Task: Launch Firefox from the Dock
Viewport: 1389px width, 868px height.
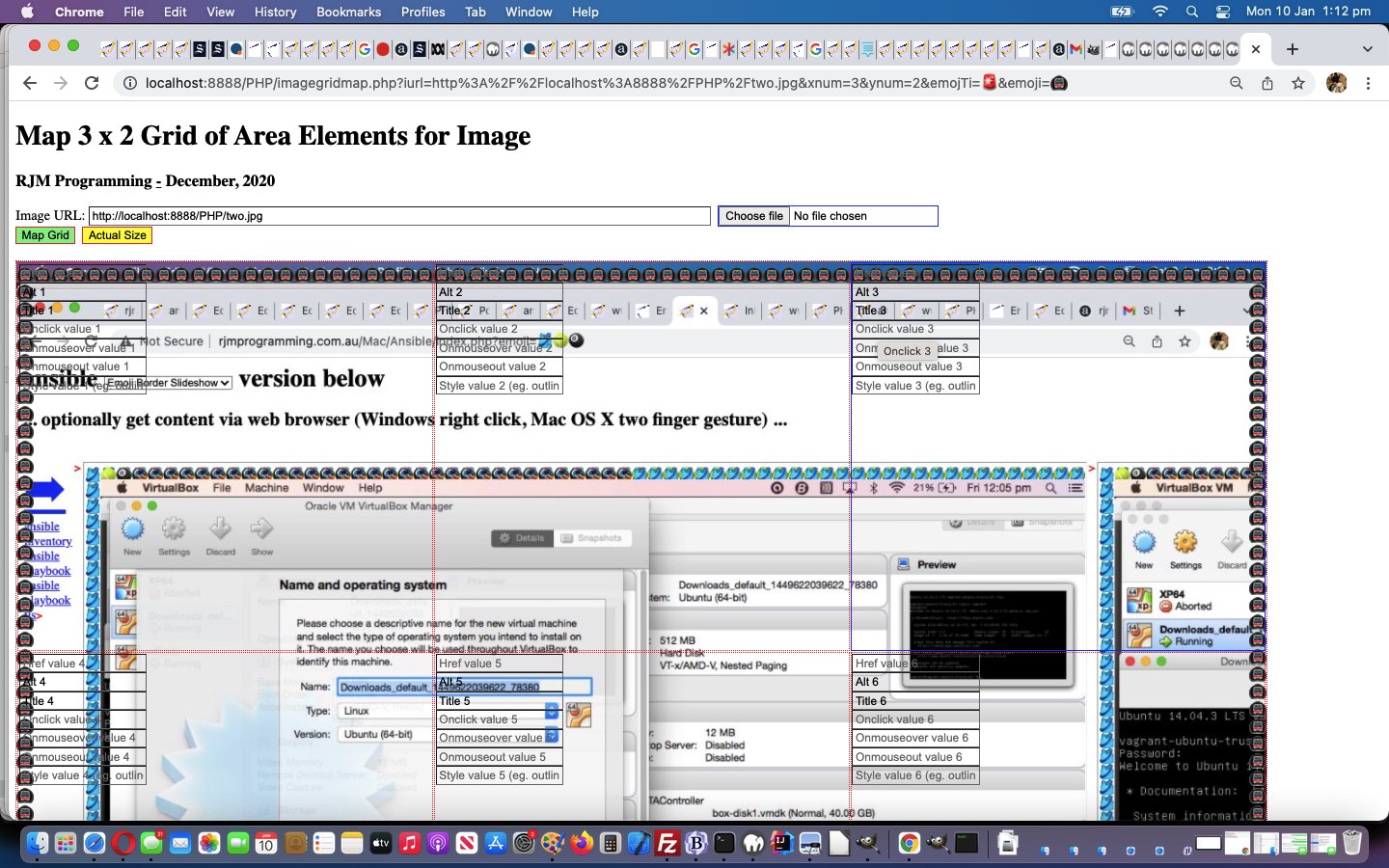Action: click(x=582, y=844)
